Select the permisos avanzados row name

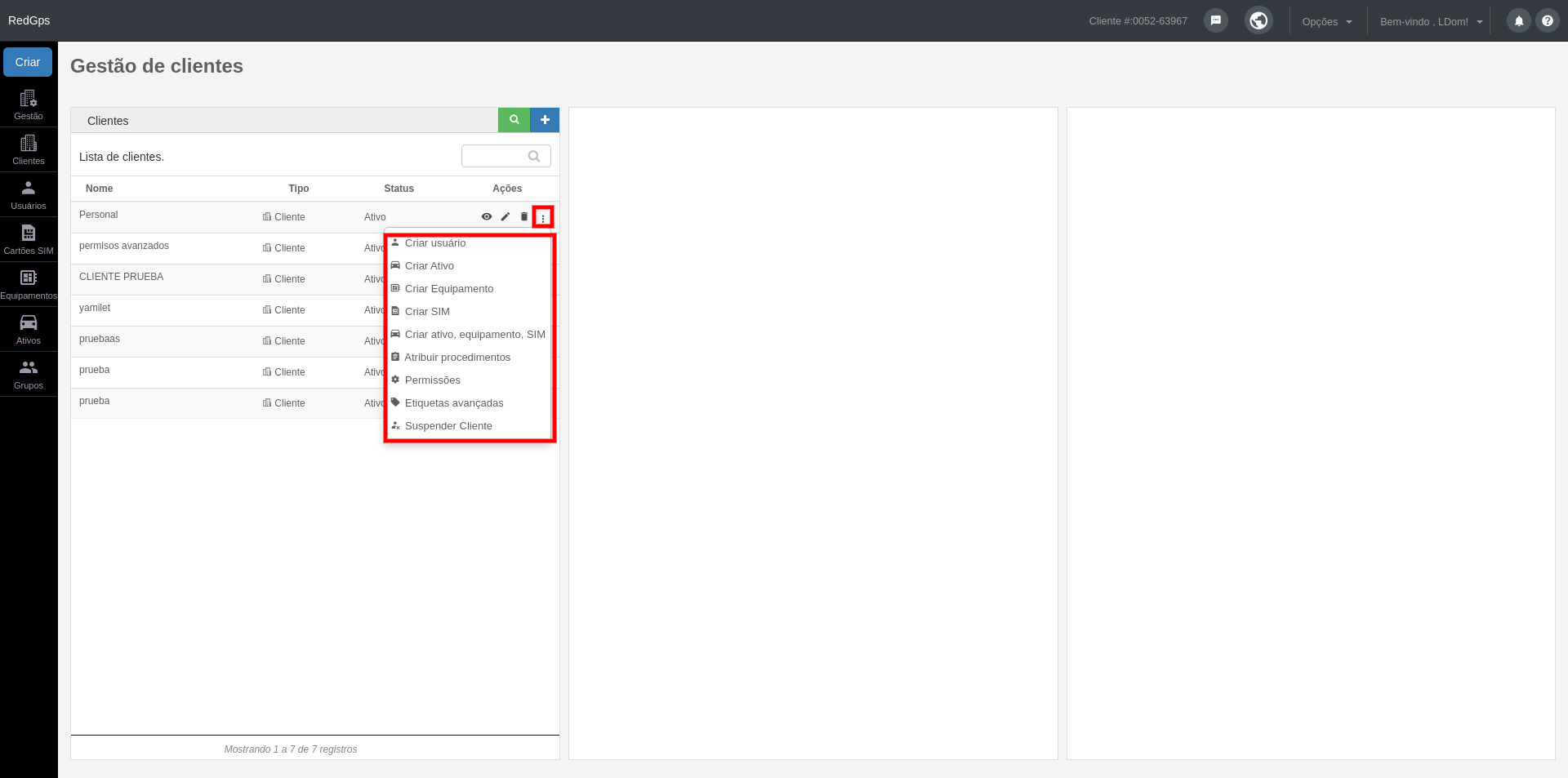[124, 246]
